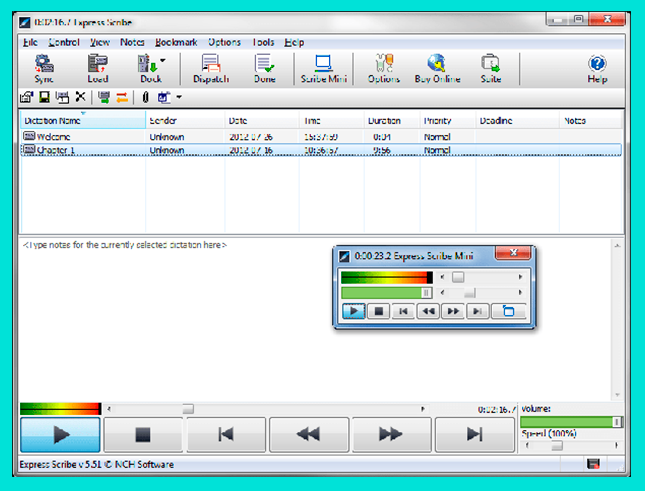
Task: Expand the Dock button dropdown arrow
Action: (x=163, y=60)
